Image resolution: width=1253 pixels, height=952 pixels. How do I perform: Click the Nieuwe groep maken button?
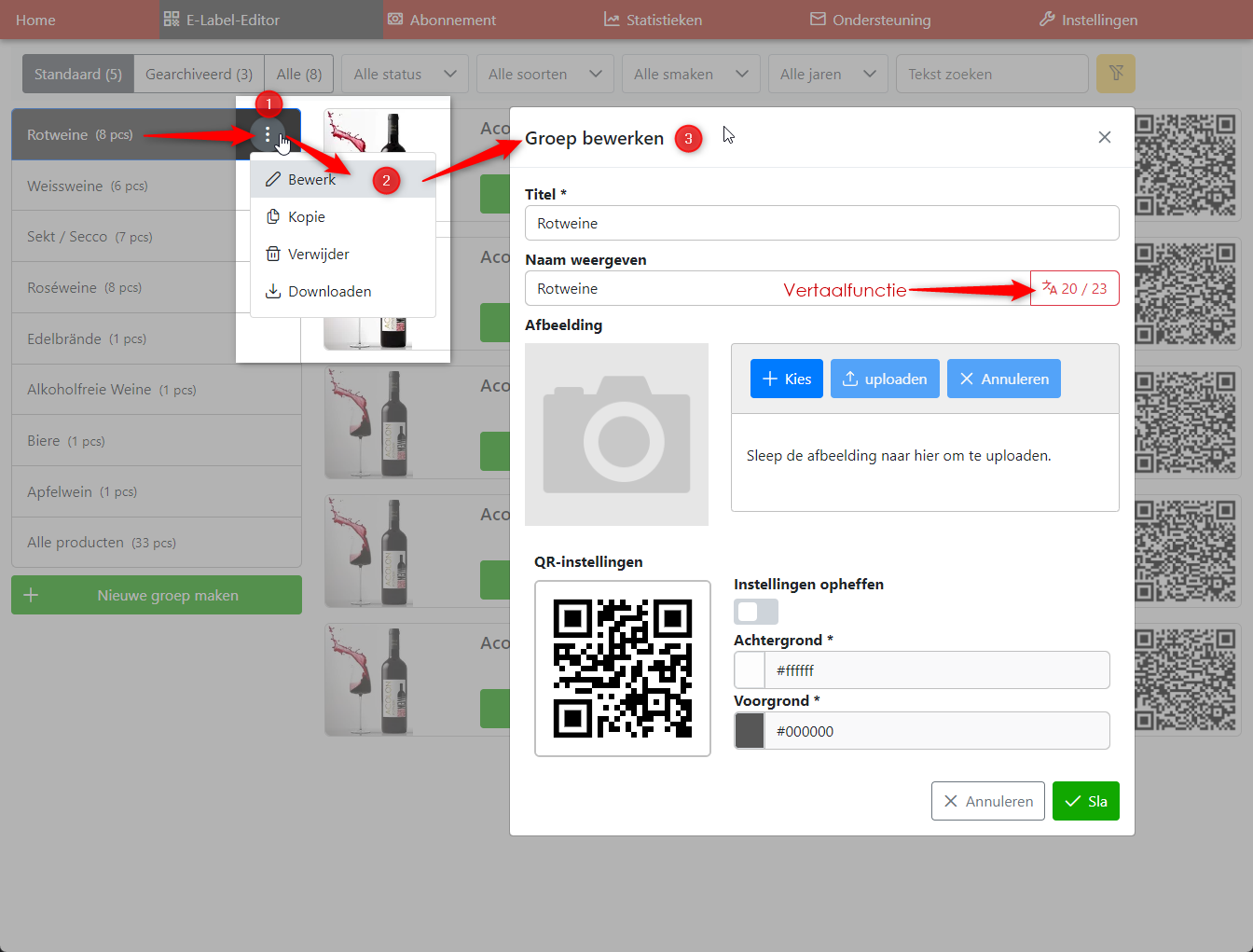click(x=157, y=595)
